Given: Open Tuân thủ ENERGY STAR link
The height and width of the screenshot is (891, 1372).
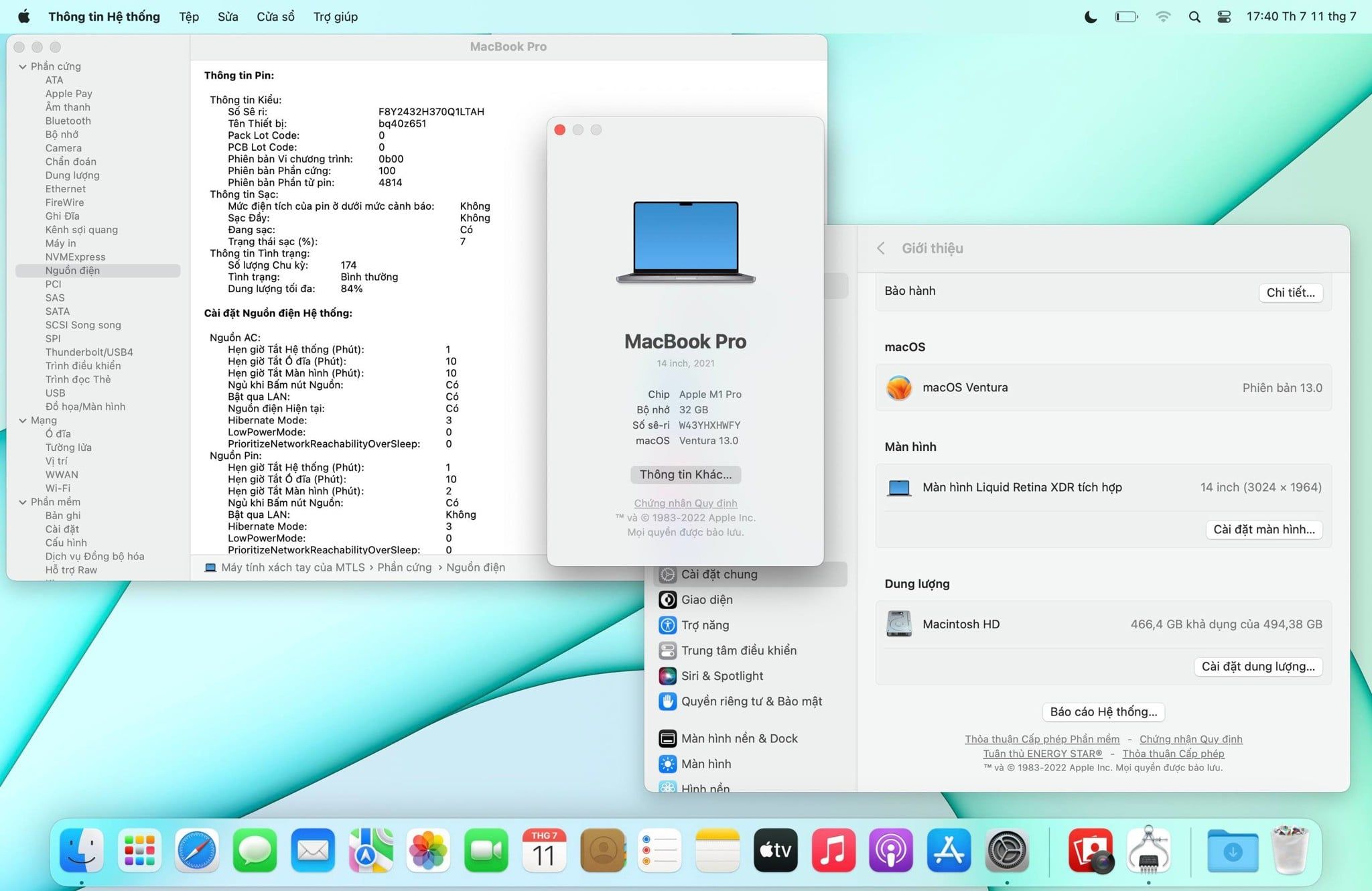Looking at the screenshot, I should (x=1042, y=754).
